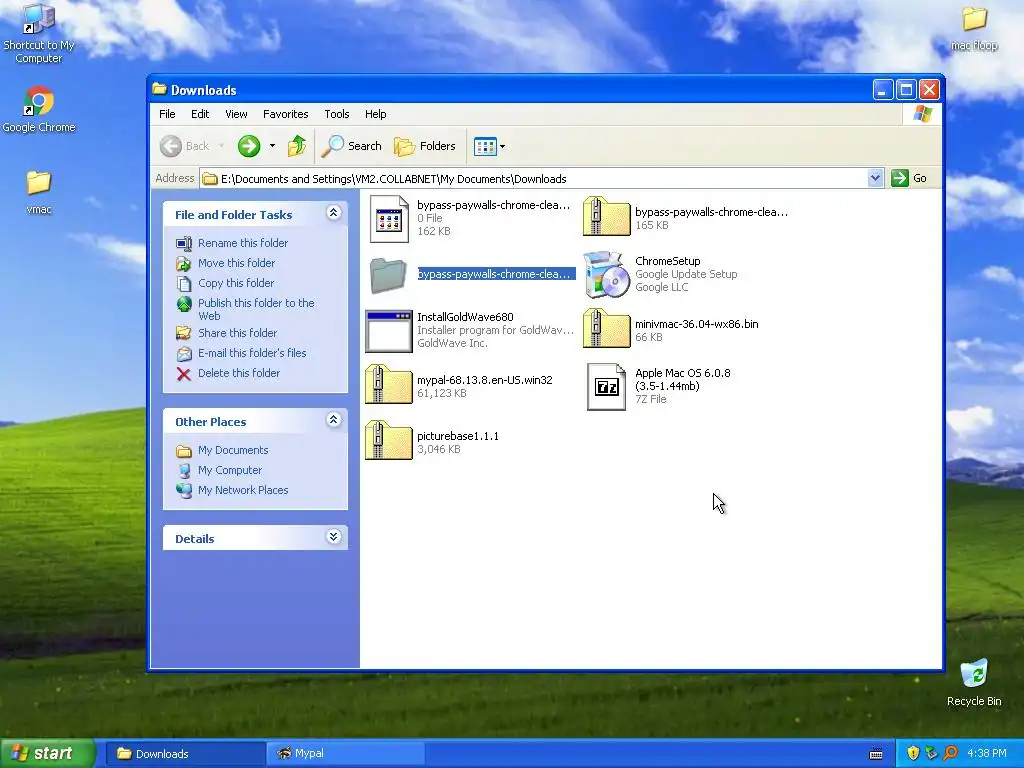Open the Views dropdown arrow
Screen dimensions: 1024x768
tap(502, 146)
